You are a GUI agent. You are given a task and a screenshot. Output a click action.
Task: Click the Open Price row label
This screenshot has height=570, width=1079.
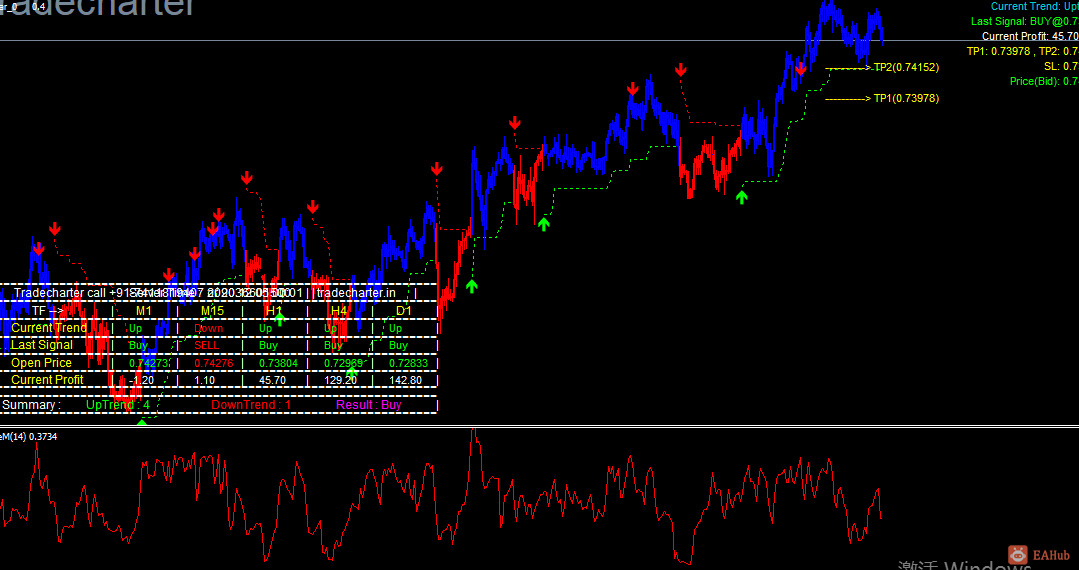tap(41, 362)
